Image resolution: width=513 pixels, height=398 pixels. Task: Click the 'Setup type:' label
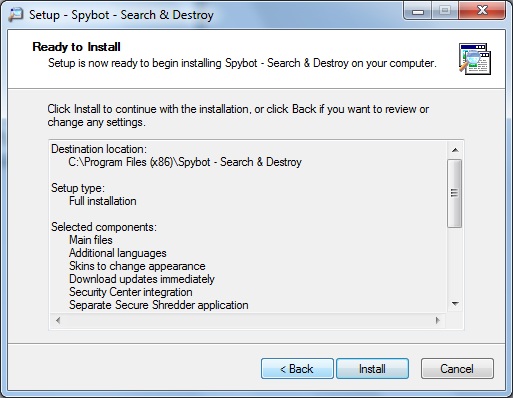click(78, 188)
